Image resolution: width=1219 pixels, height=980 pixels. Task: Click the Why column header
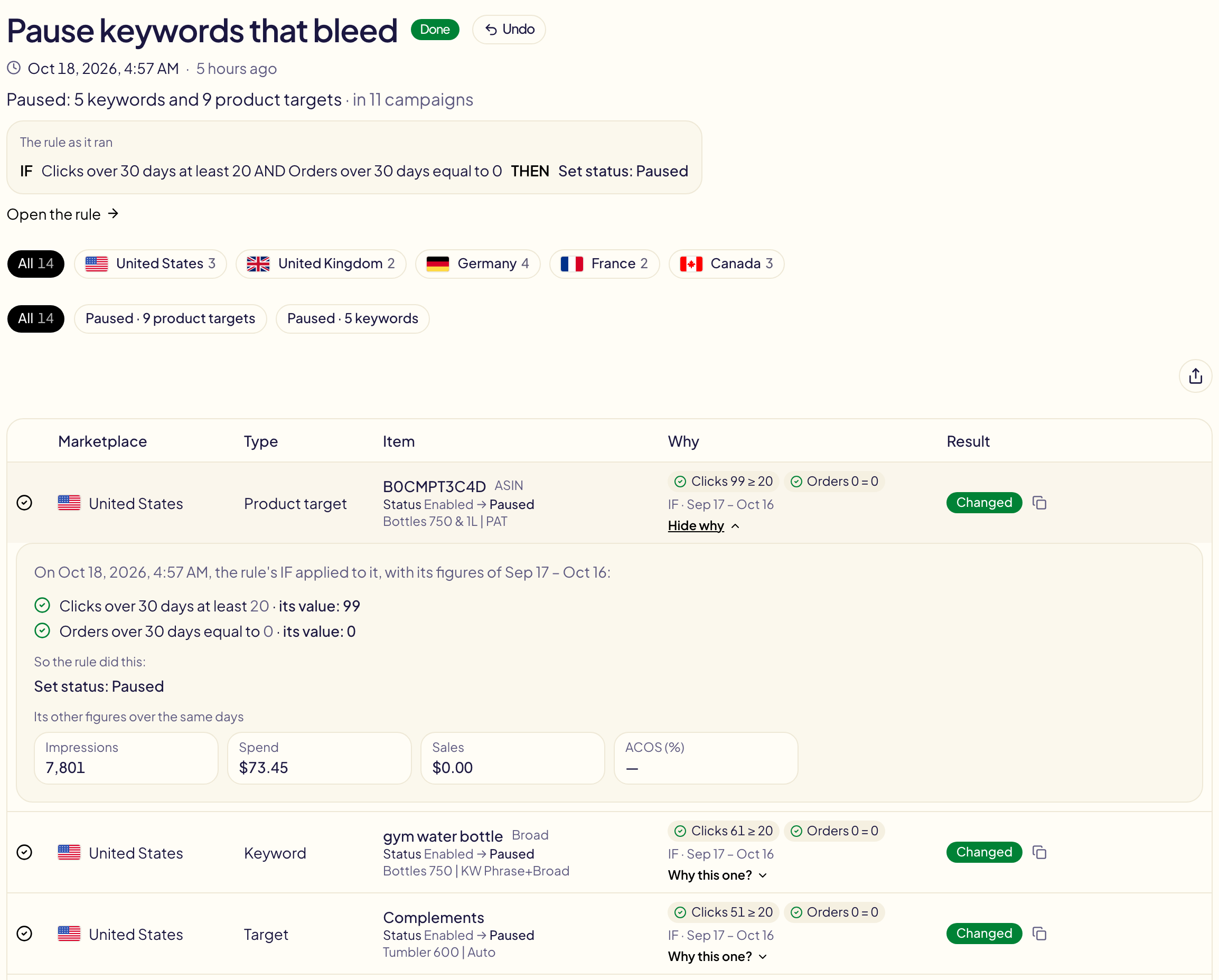tap(683, 441)
